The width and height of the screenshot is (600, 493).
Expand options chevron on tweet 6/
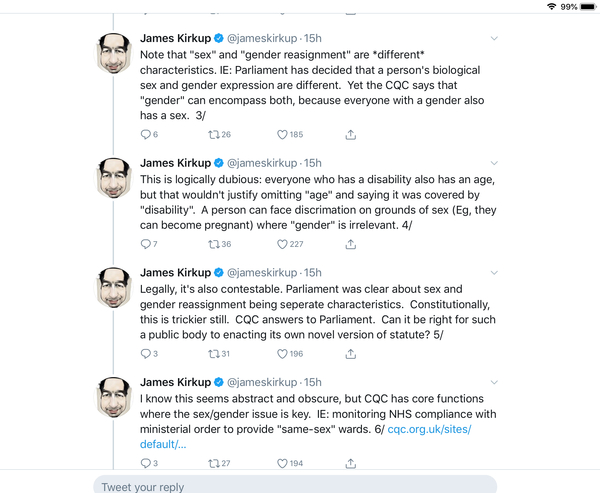[x=494, y=382]
